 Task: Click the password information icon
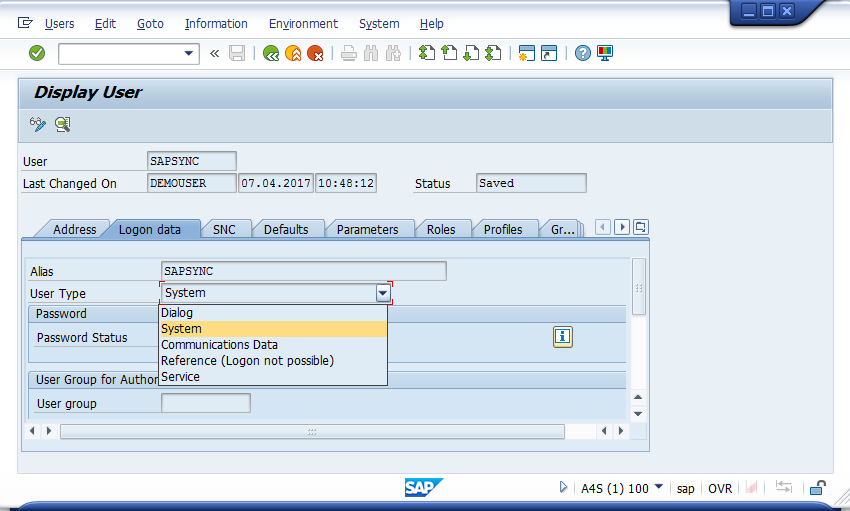coord(563,337)
